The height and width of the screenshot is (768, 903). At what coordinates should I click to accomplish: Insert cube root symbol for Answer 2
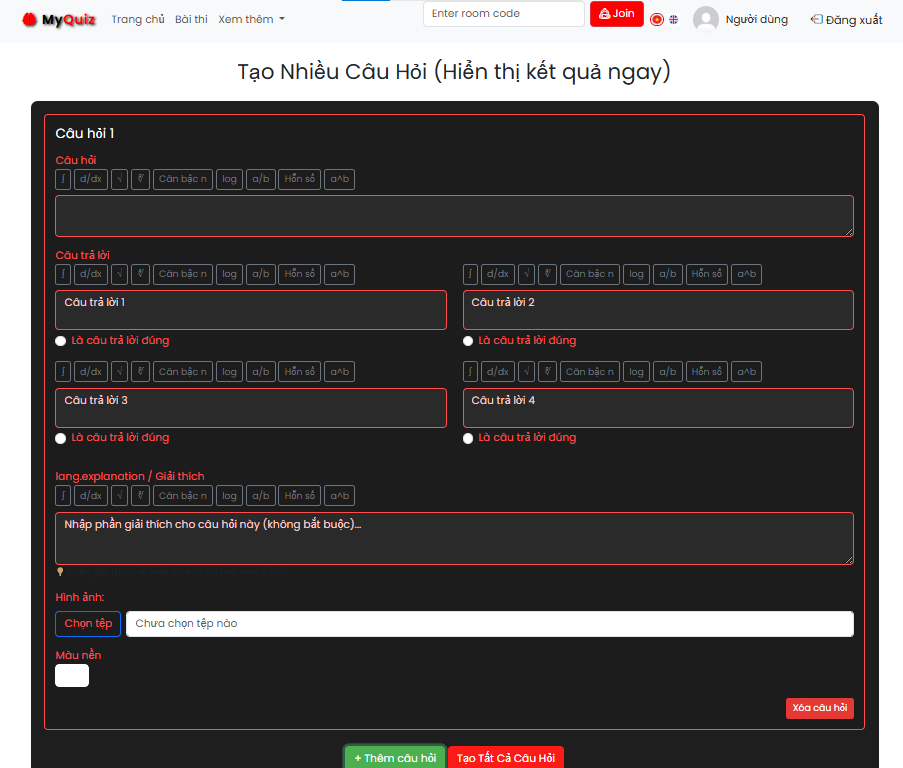(547, 274)
